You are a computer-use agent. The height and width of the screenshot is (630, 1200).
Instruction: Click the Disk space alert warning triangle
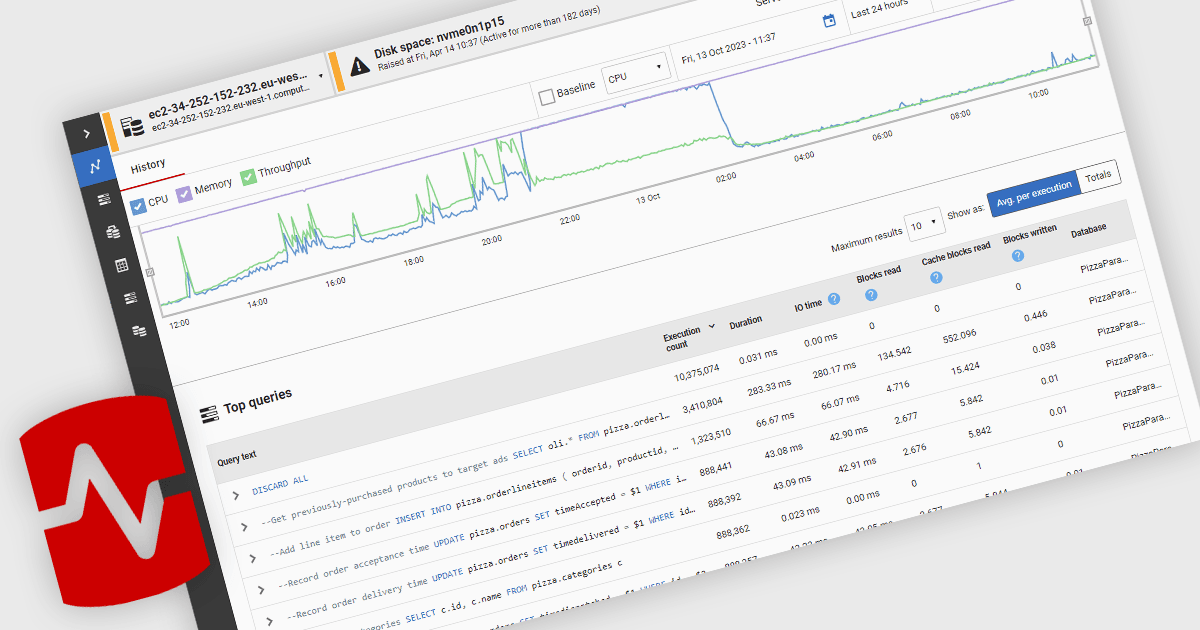[x=360, y=66]
